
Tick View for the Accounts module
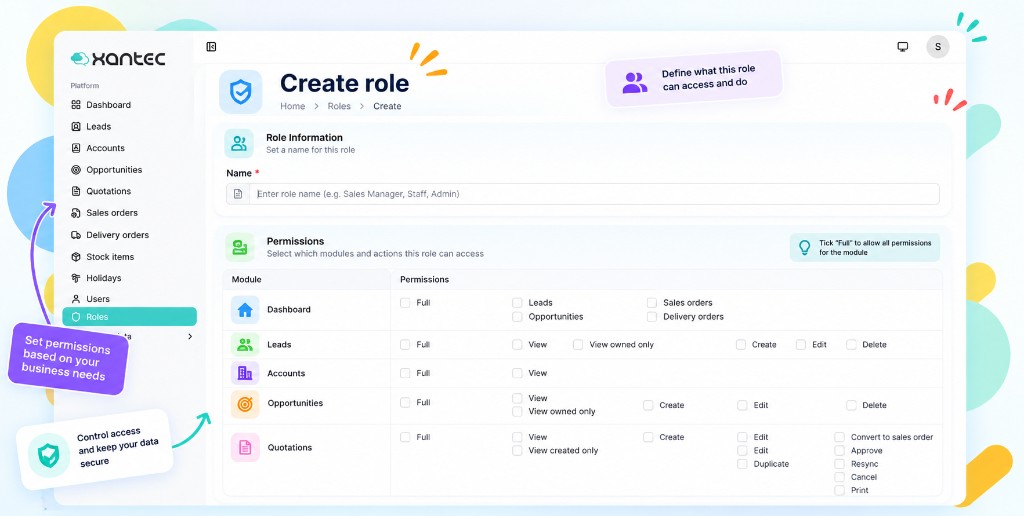pyautogui.click(x=517, y=373)
